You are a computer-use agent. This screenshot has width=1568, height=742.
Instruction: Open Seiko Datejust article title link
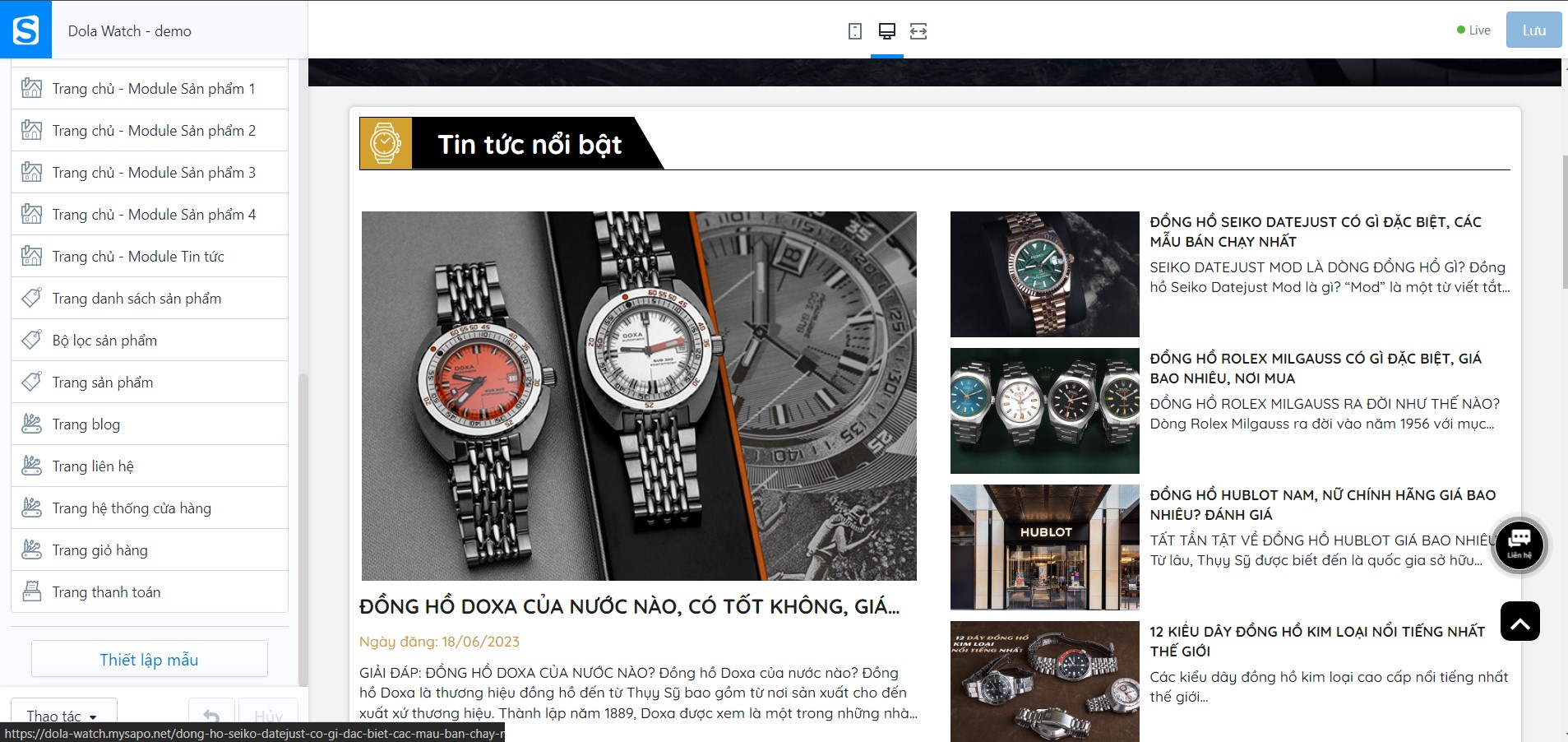(1315, 231)
